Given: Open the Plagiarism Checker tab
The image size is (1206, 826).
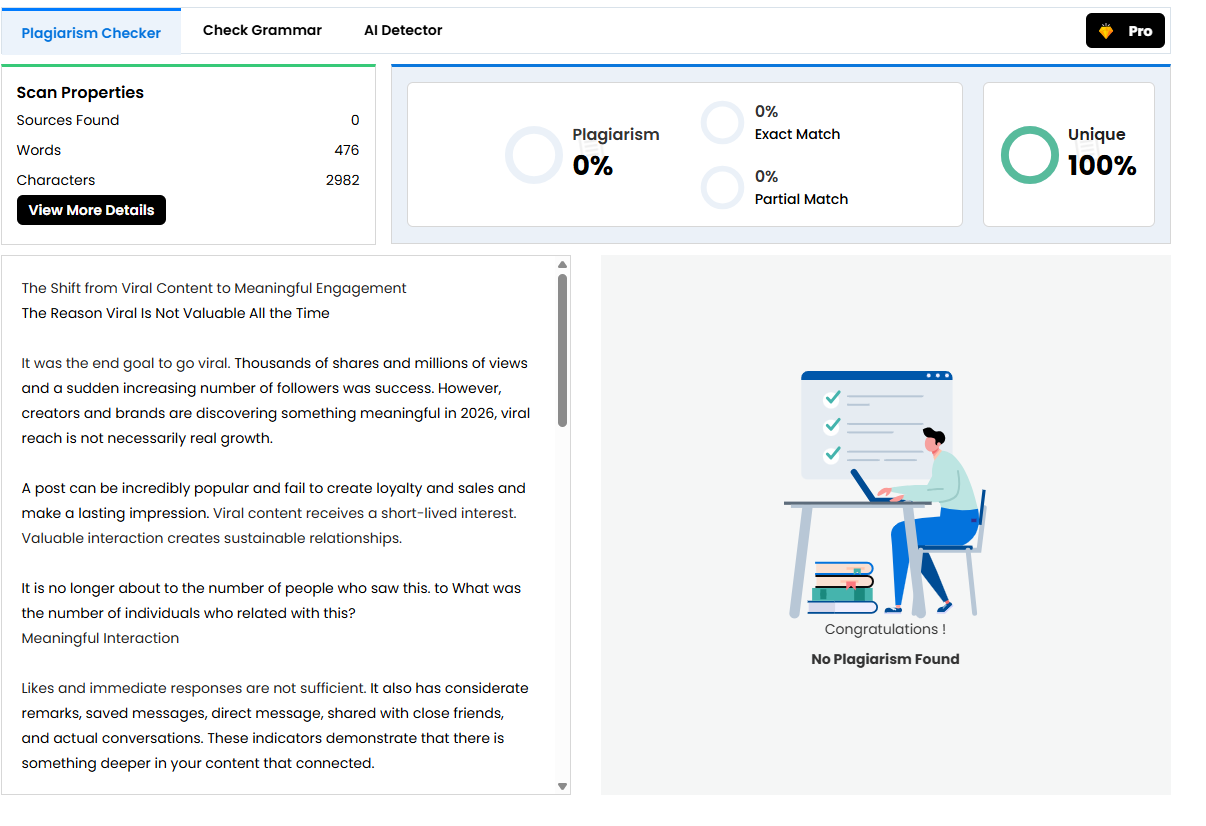Looking at the screenshot, I should tap(91, 32).
